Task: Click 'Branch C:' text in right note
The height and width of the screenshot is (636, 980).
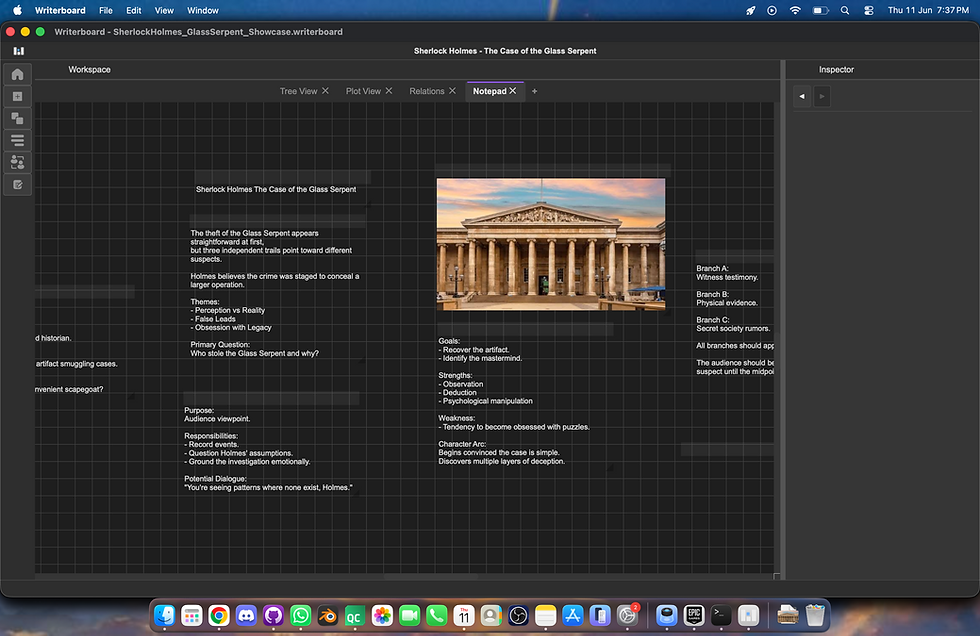Action: coord(712,320)
